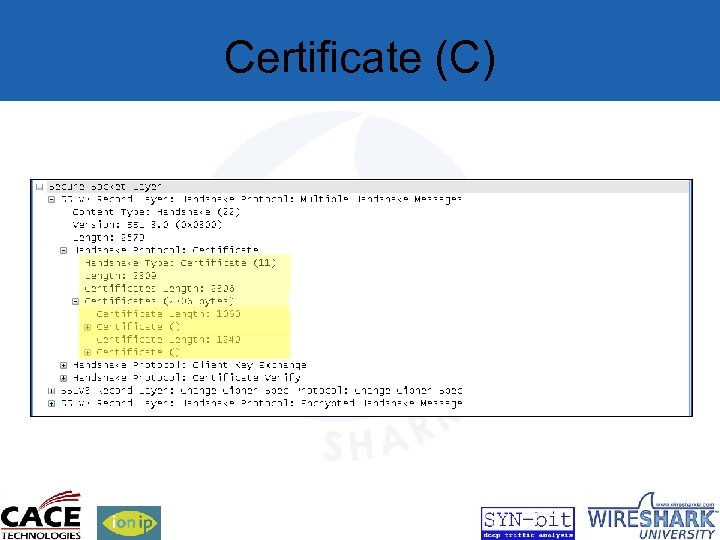Select the first Certificate Length row

coord(169,314)
